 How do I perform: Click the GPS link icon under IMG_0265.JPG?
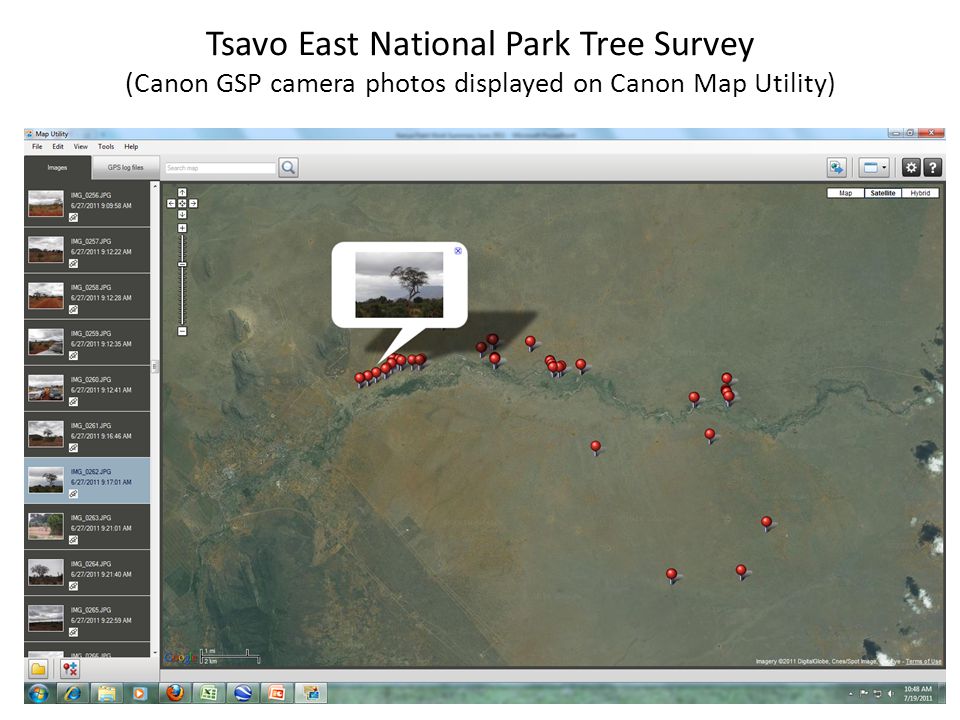73,632
